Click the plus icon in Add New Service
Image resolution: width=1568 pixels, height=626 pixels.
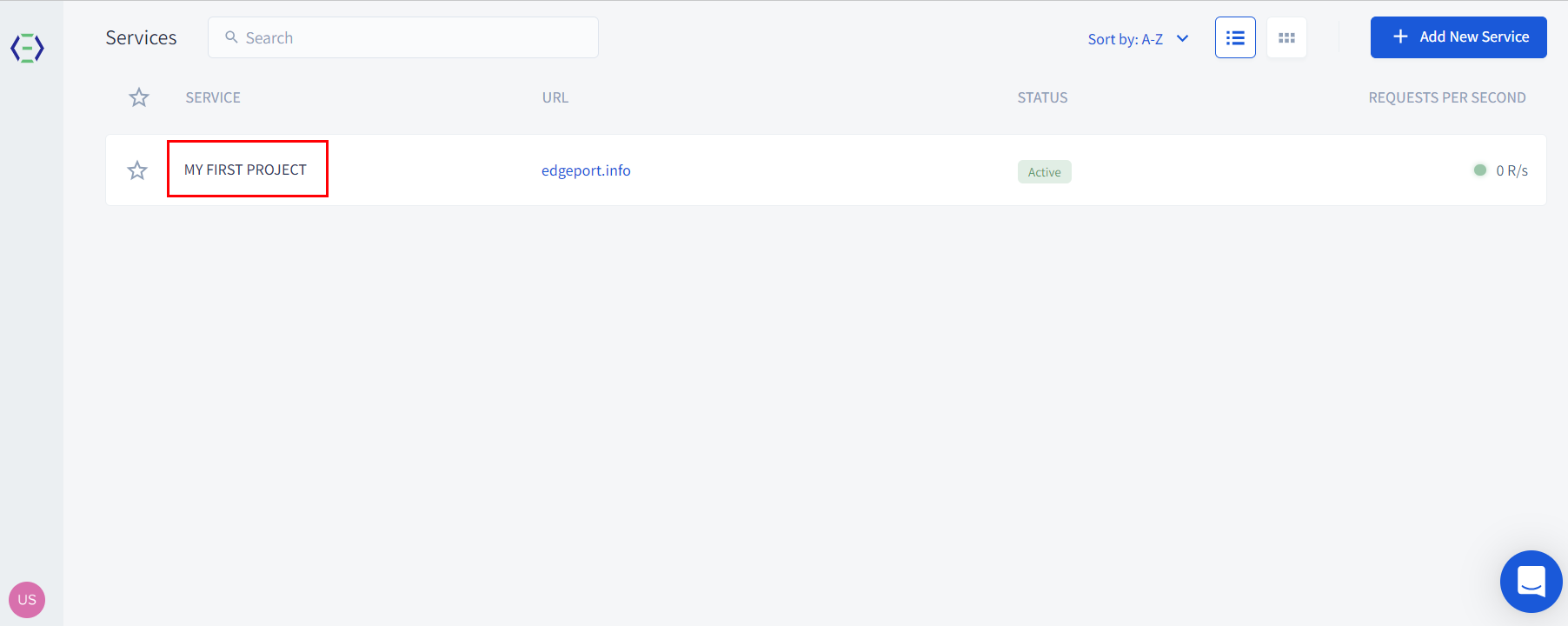[x=1400, y=37]
